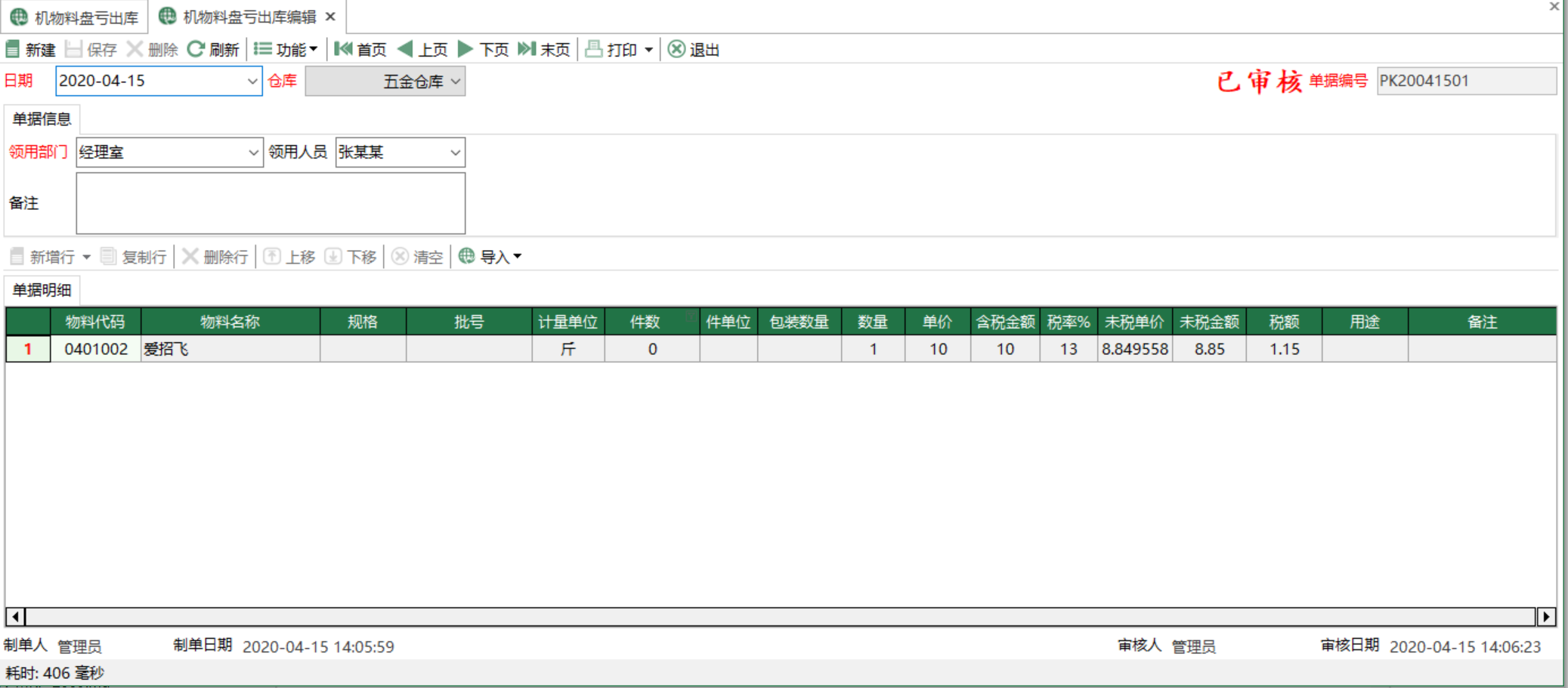The image size is (1568, 688).
Task: Open the 导入 import menu
Action: (490, 257)
